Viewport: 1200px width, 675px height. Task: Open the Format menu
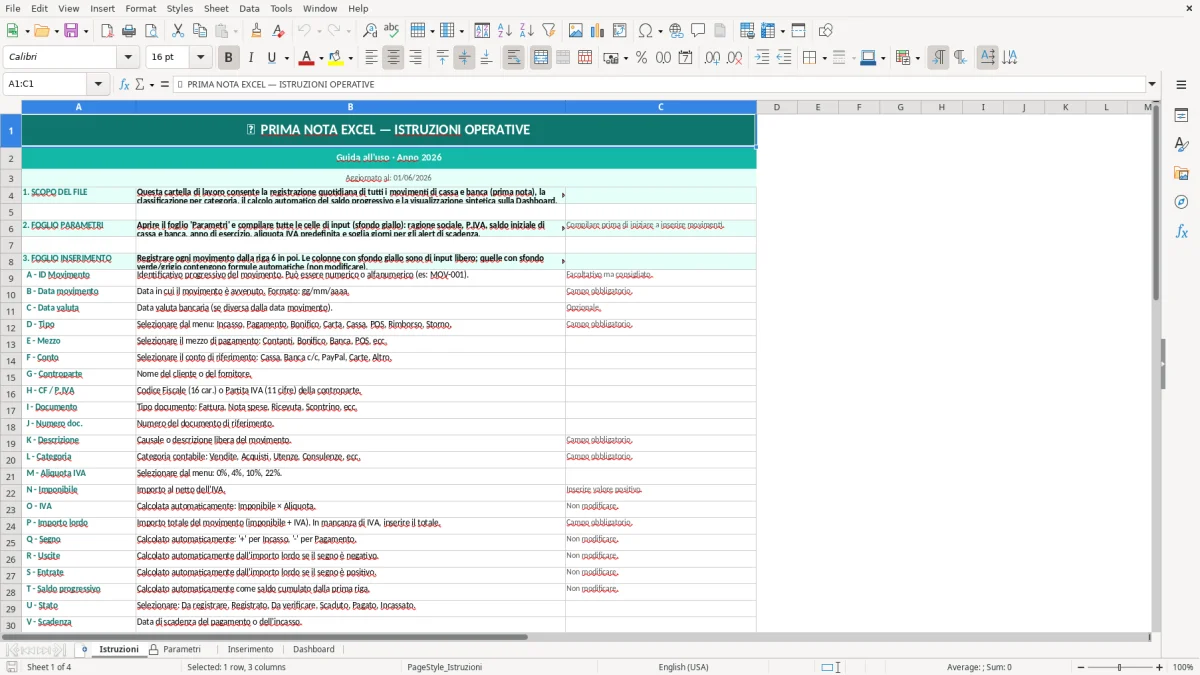pos(140,8)
